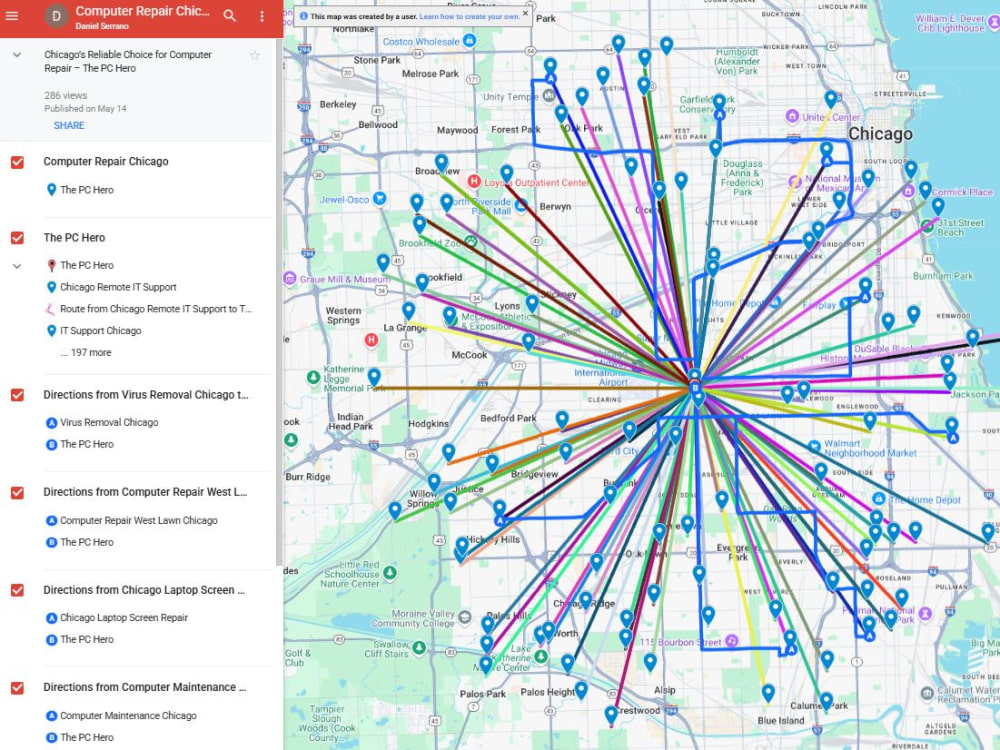Select The PC Hero under Computer Repair Chicago
Screen dimensions: 1000x750
point(87,190)
